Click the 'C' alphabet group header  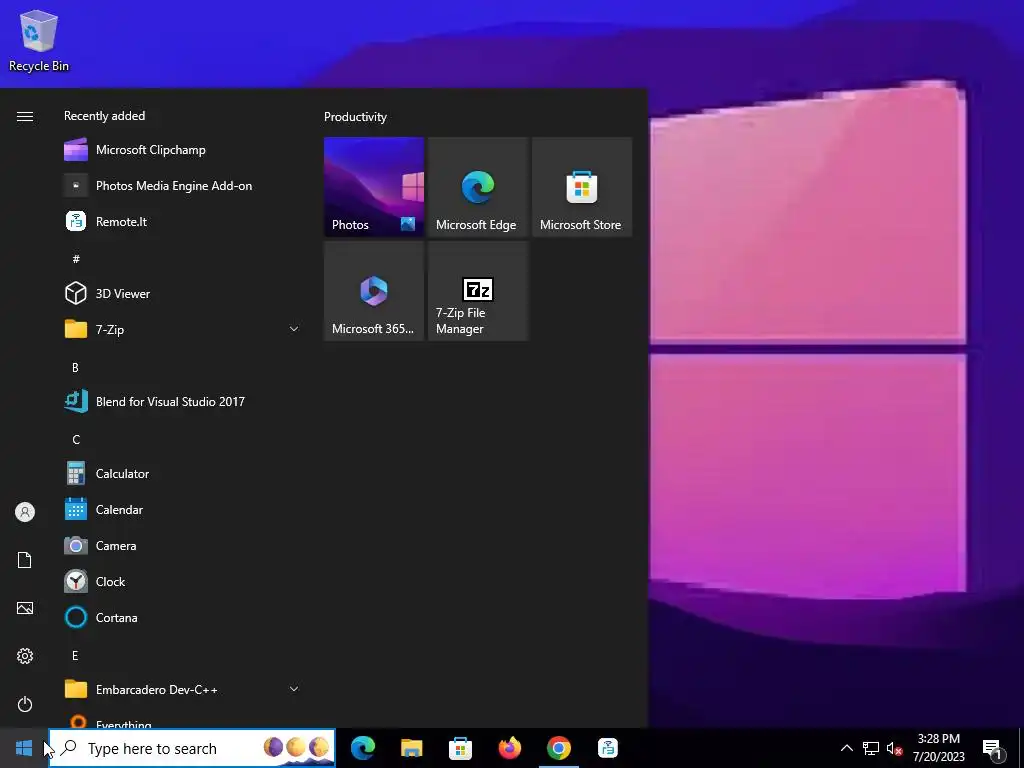[x=76, y=440]
